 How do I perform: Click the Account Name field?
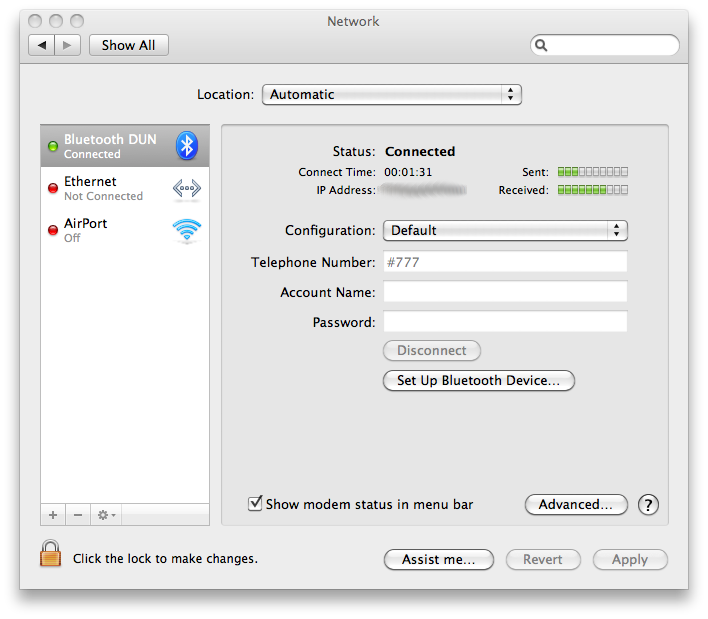[505, 292]
